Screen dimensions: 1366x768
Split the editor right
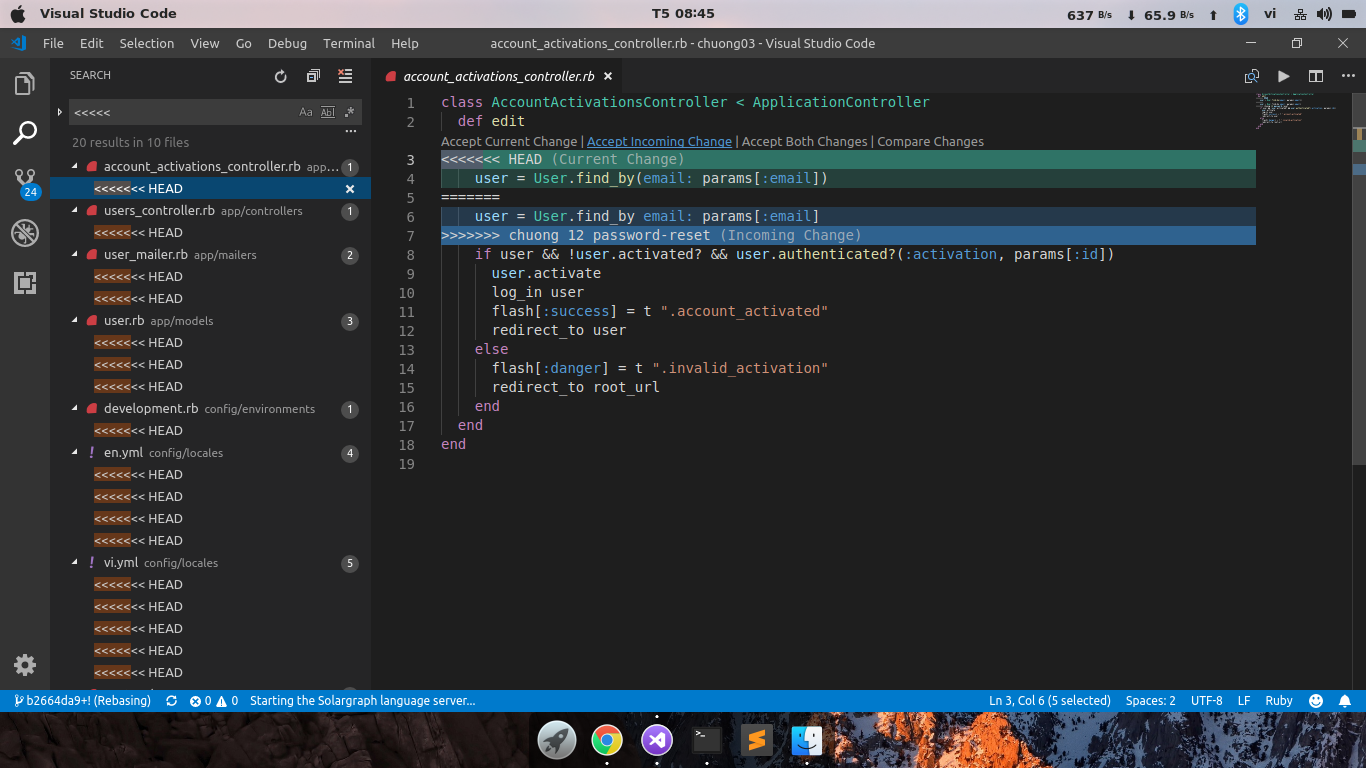click(1316, 76)
